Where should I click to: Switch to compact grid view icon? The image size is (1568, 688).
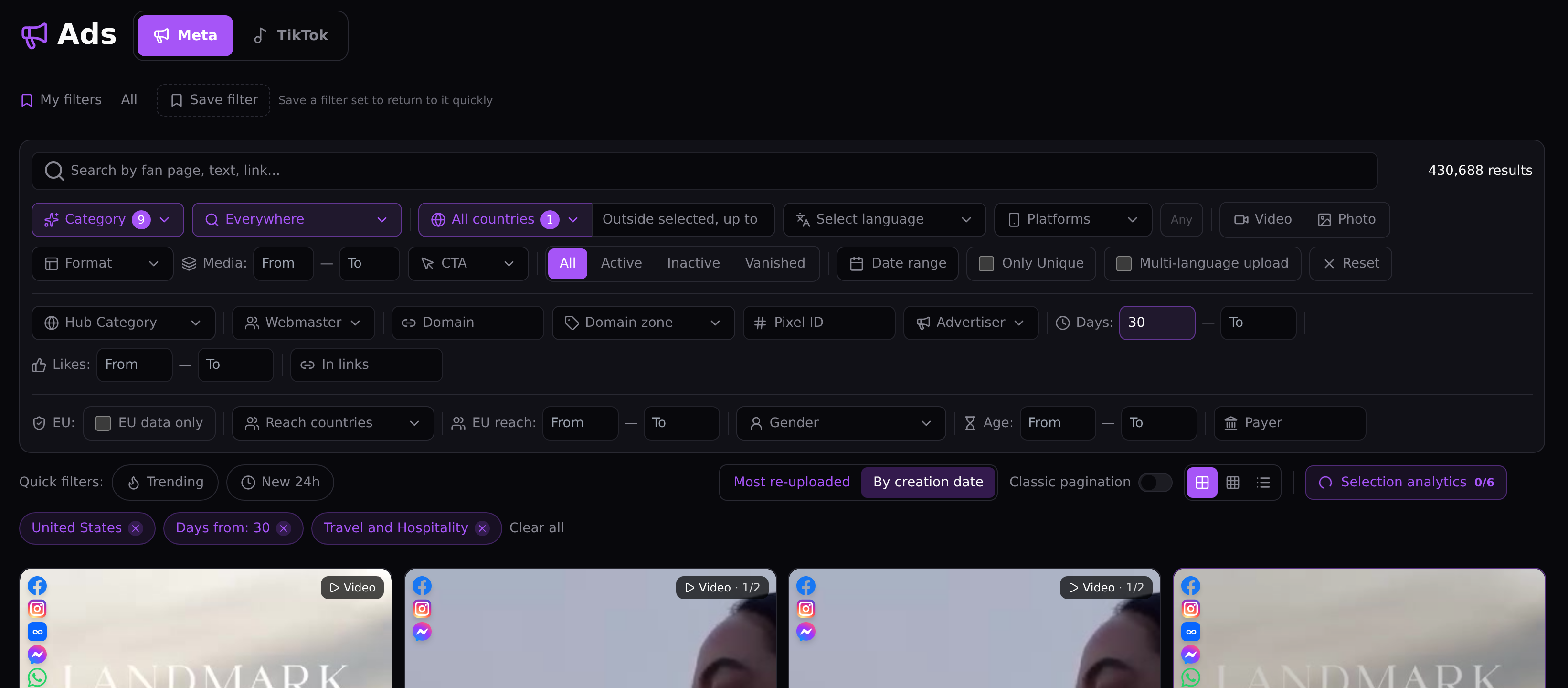(1233, 483)
